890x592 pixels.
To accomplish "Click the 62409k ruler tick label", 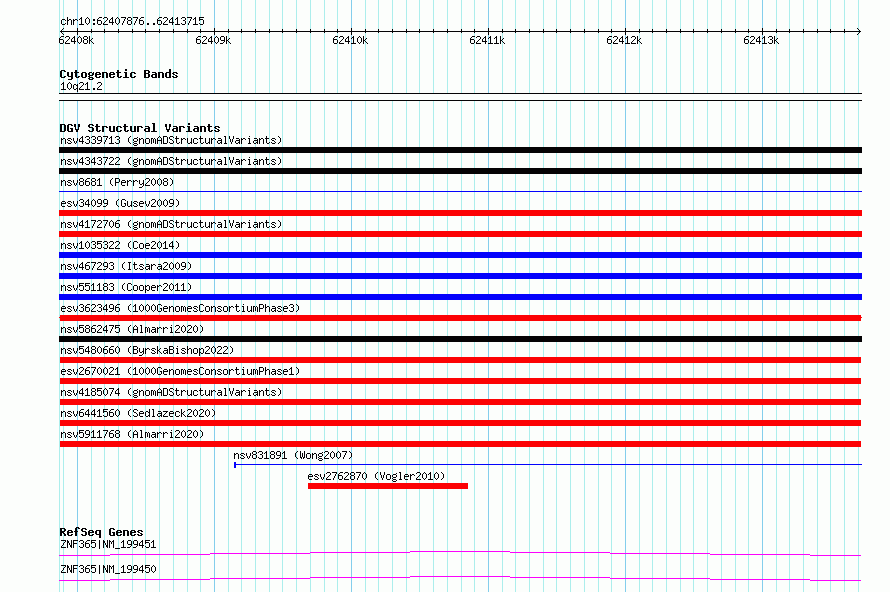I will click(213, 40).
